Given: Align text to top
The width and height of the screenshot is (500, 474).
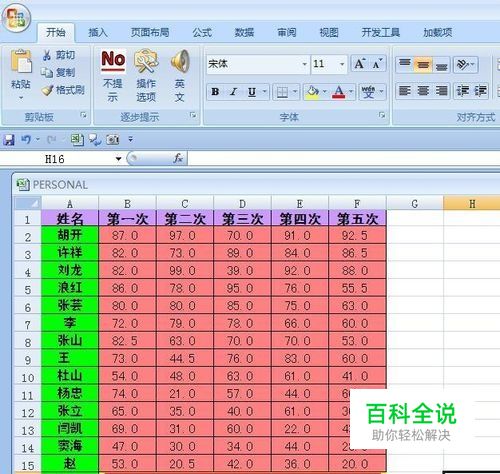Looking at the screenshot, I should pyautogui.click(x=405, y=64).
